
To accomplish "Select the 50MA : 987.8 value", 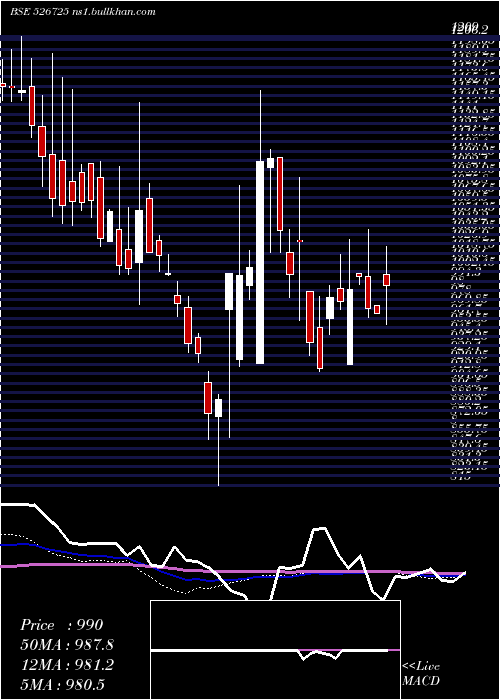I will 67,645.
